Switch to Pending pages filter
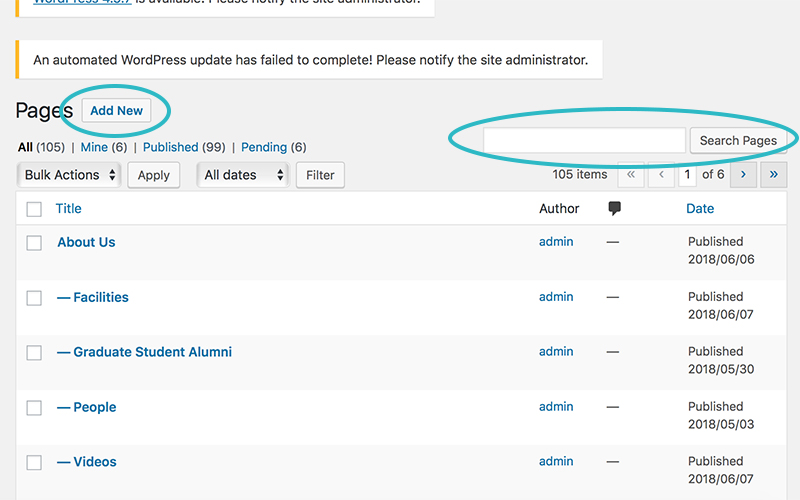800x500 pixels. tap(264, 147)
